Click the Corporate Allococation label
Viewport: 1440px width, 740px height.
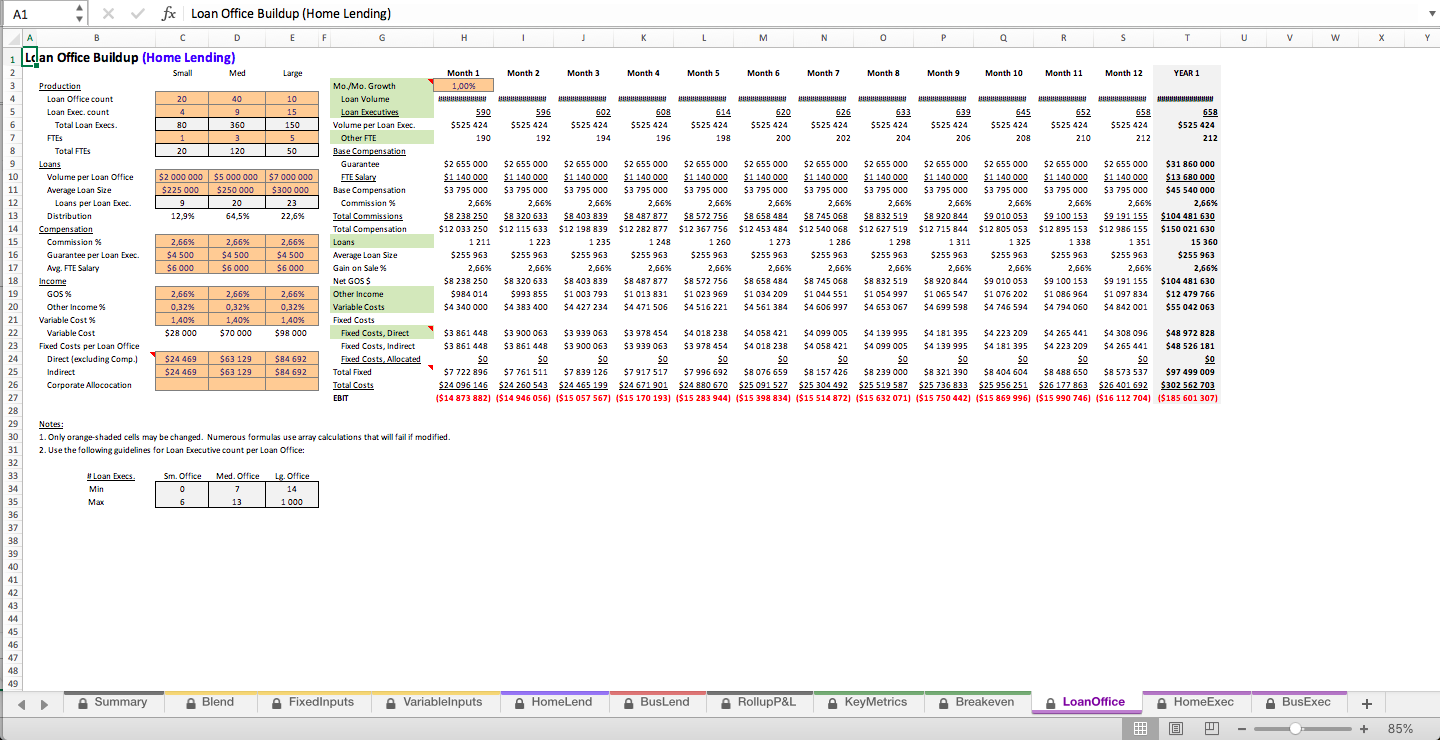pos(89,385)
